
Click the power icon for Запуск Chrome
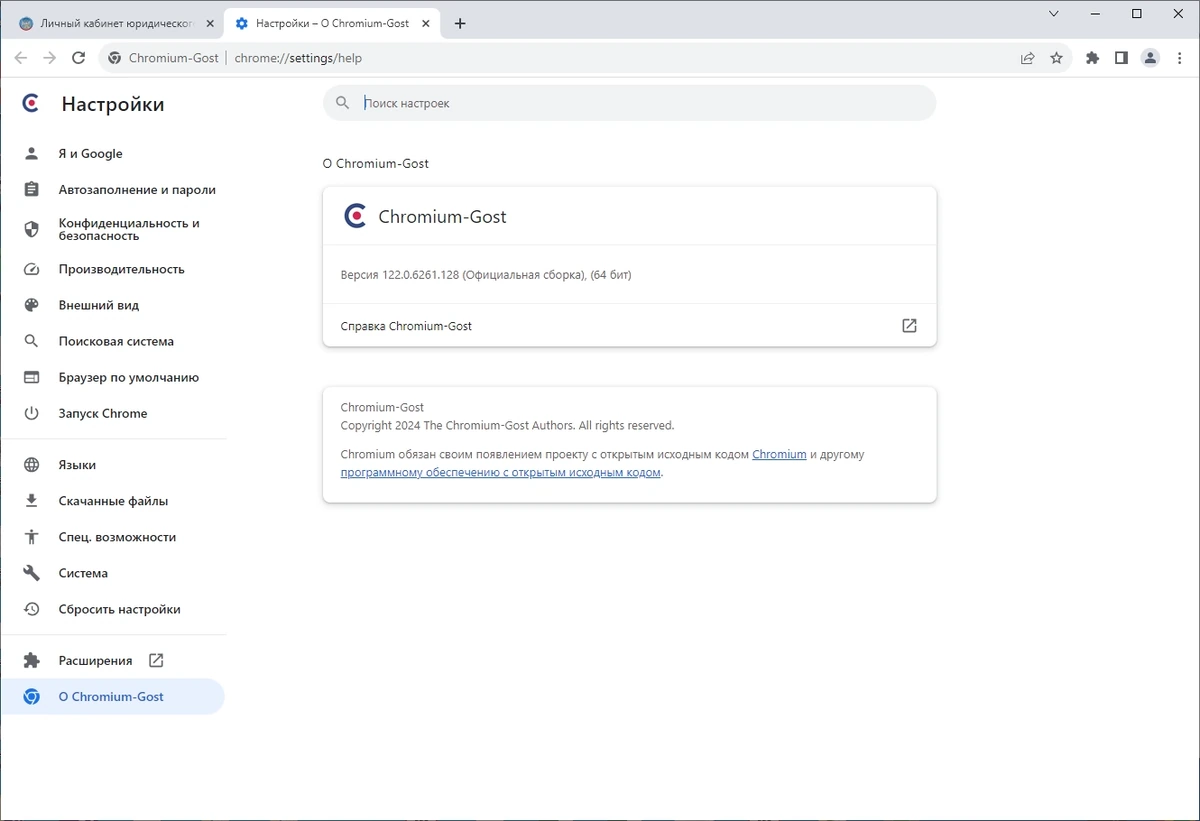click(31, 413)
